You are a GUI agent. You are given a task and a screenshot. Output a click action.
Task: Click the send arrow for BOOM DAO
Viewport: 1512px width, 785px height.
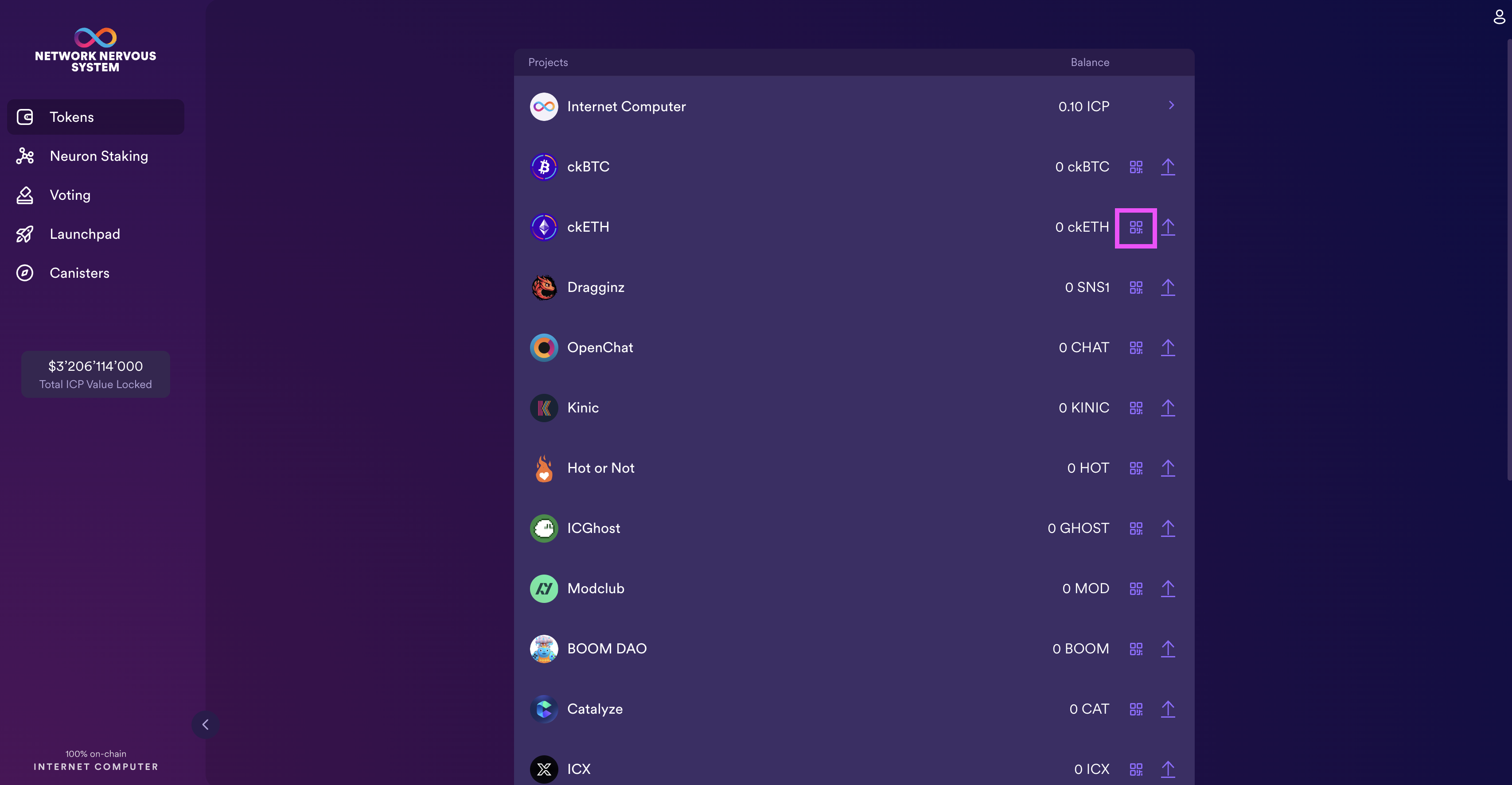(1168, 649)
